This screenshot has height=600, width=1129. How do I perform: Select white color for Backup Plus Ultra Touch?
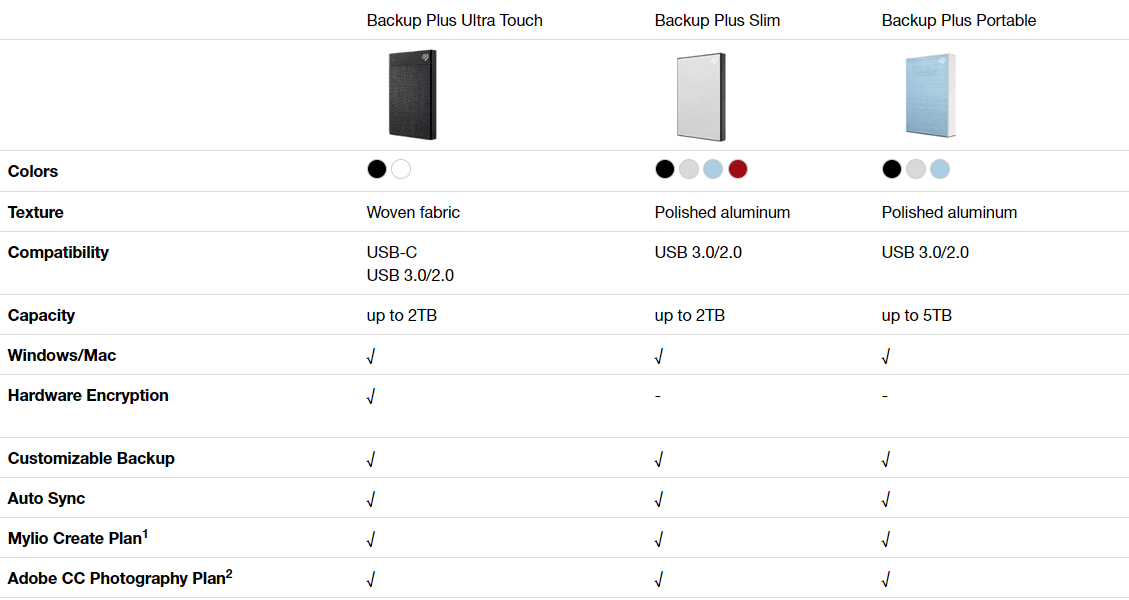(401, 169)
